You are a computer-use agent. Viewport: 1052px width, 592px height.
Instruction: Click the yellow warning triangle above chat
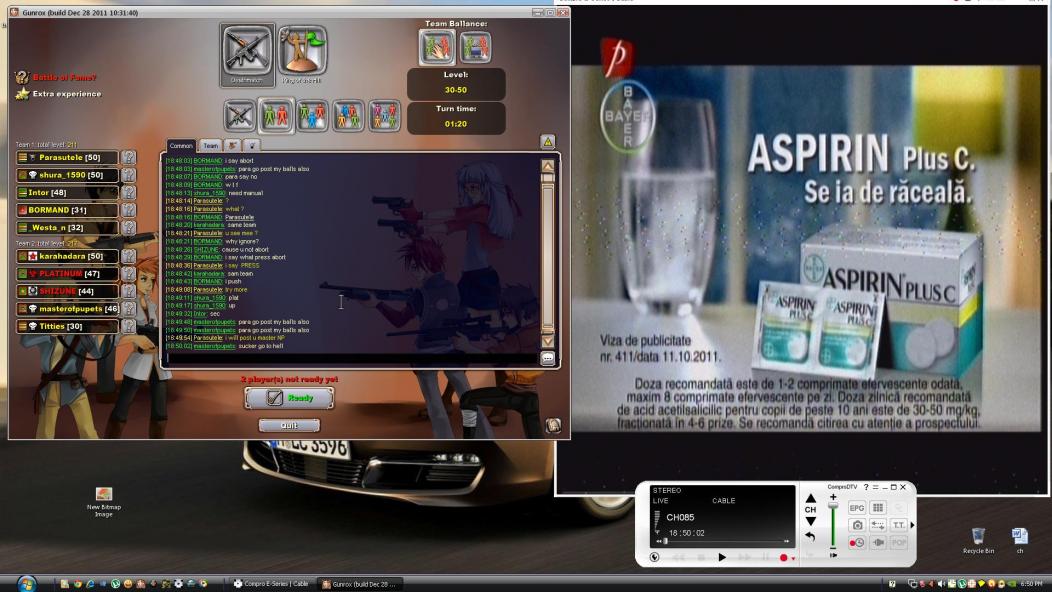point(547,142)
